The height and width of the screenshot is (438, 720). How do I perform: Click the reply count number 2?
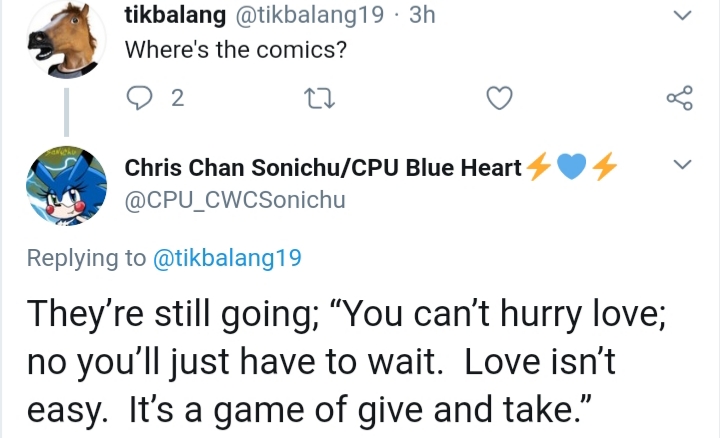point(178,98)
